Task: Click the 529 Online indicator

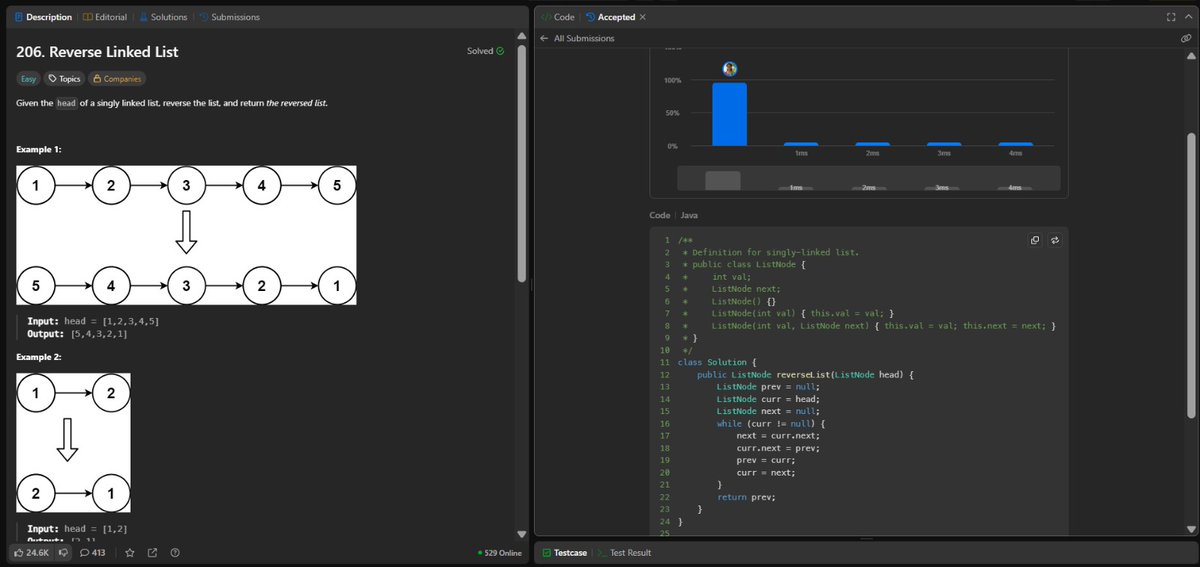Action: point(500,552)
